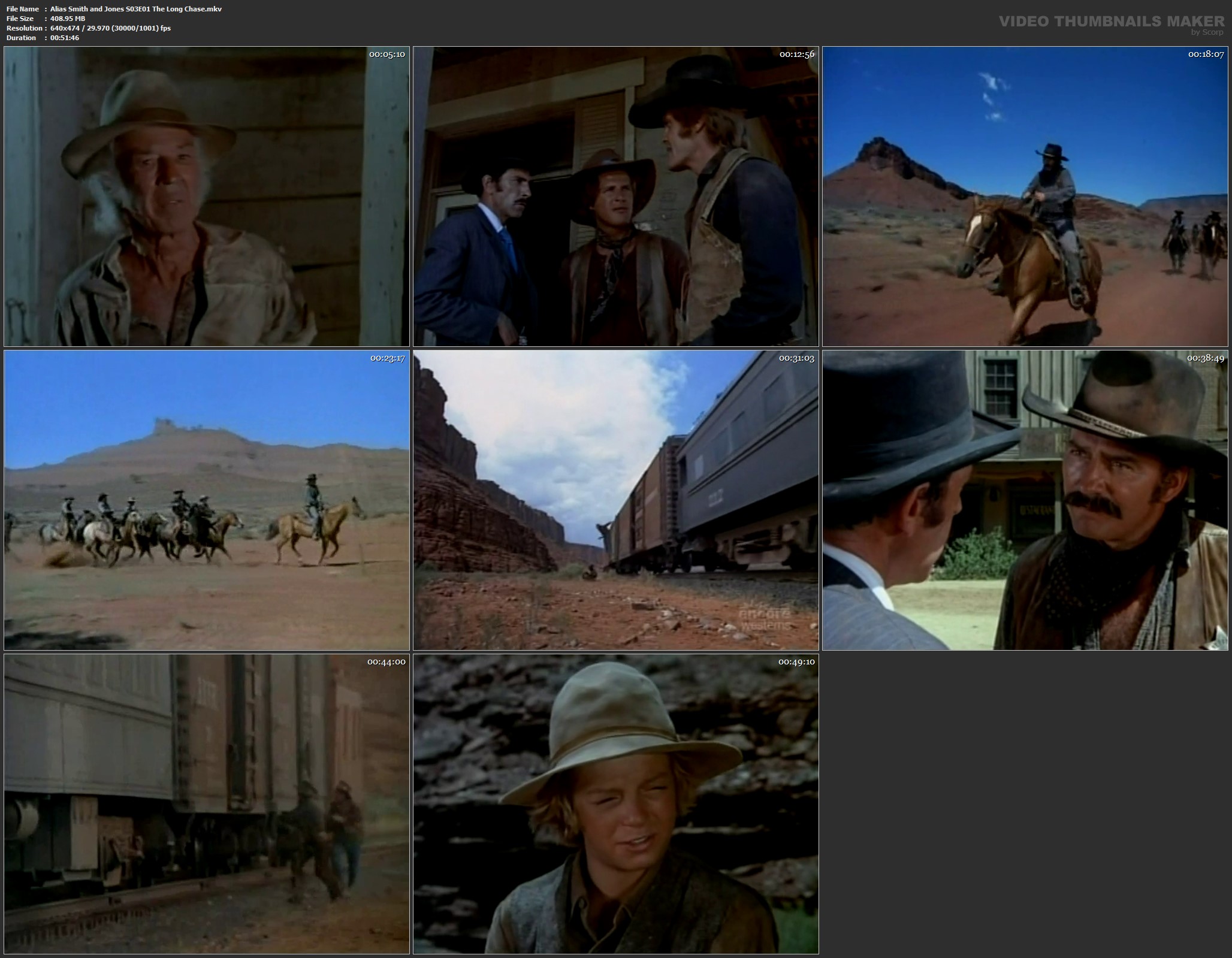Click the thumbnail at 00:12:56
Screen dimensions: 1232x958
click(615, 197)
